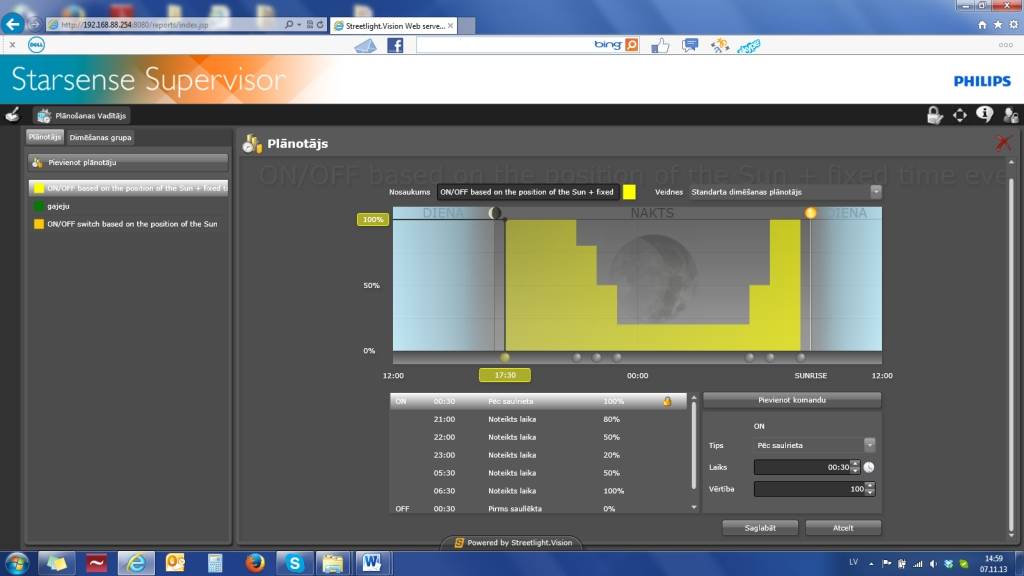Open Firefox from the taskbar
This screenshot has height=576, width=1024.
pos(255,562)
